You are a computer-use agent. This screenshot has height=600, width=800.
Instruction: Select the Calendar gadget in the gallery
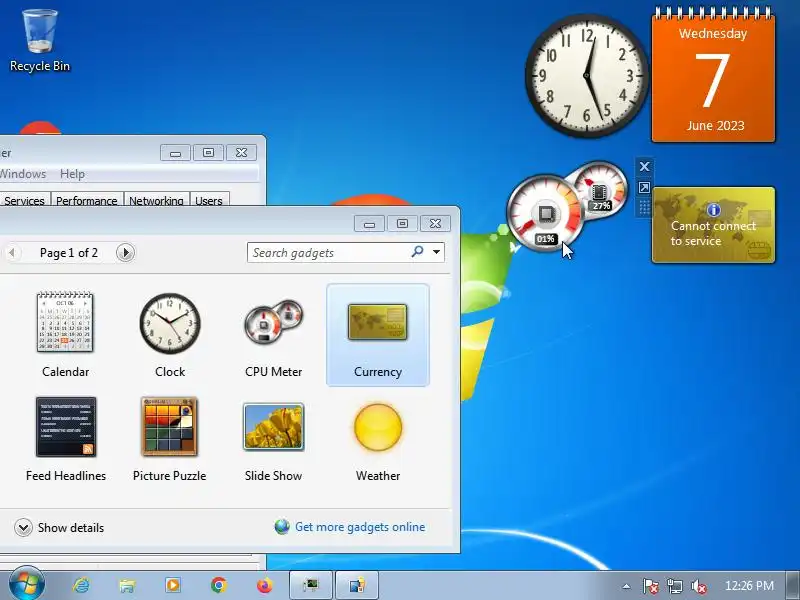tap(65, 334)
